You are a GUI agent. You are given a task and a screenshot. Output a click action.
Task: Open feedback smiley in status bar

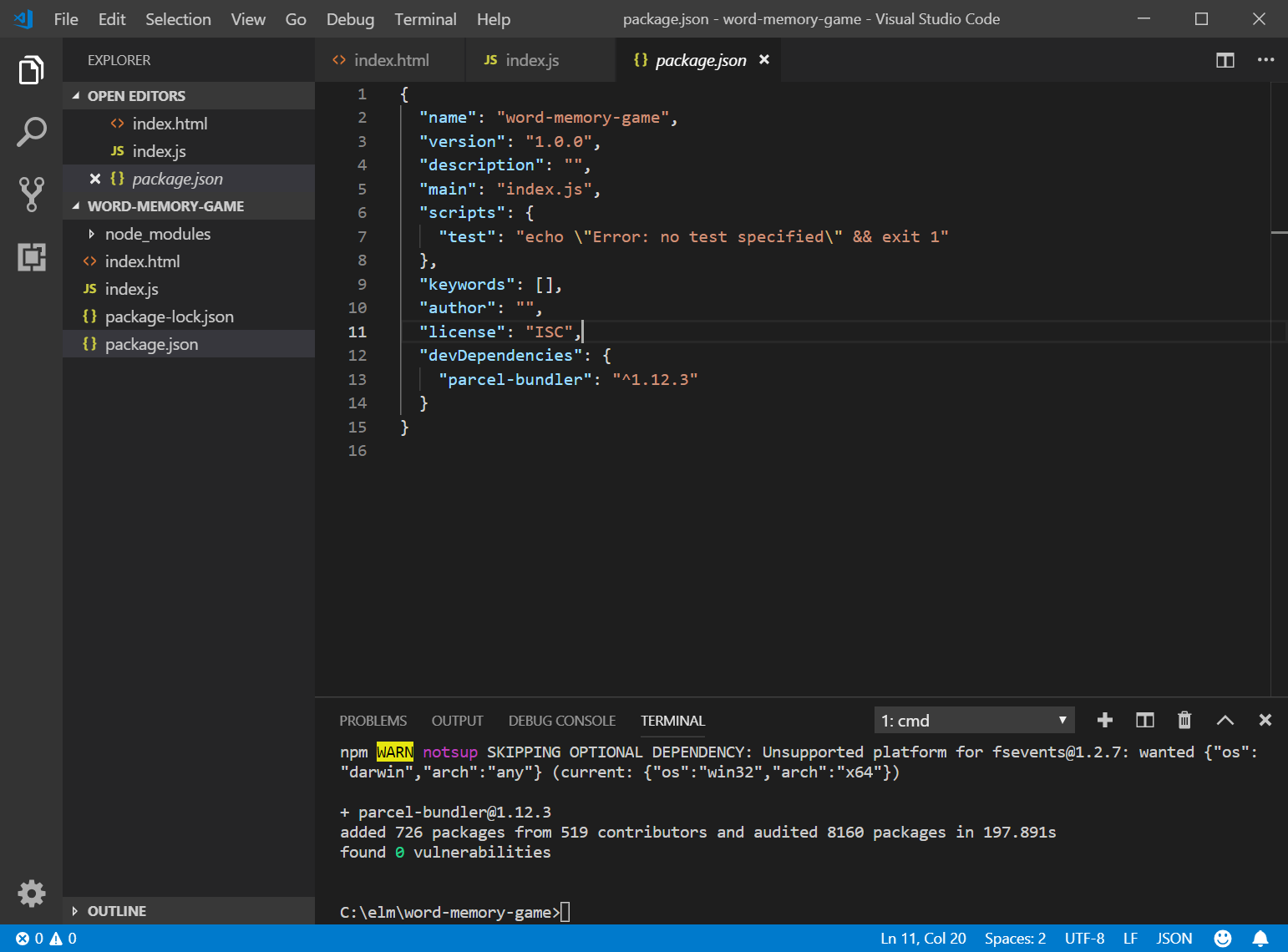pos(1223,939)
